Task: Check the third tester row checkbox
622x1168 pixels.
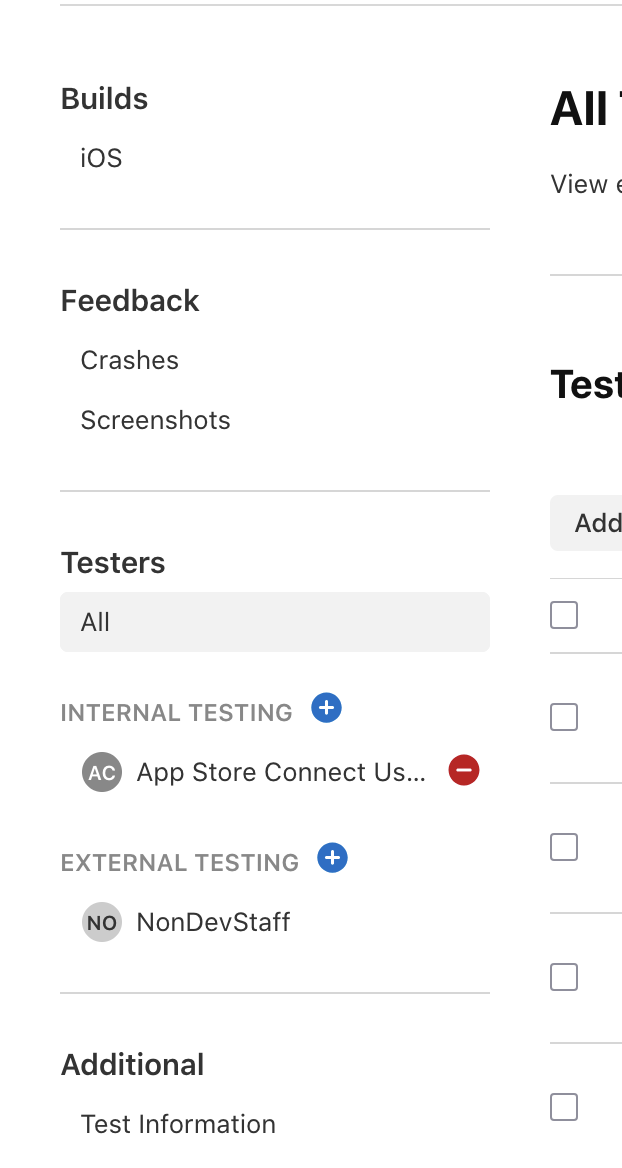Action: pos(564,977)
